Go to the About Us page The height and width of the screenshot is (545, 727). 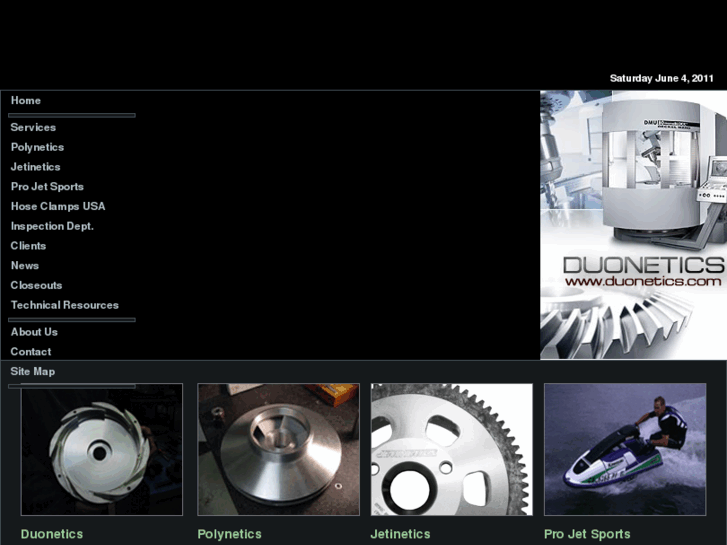coord(34,332)
